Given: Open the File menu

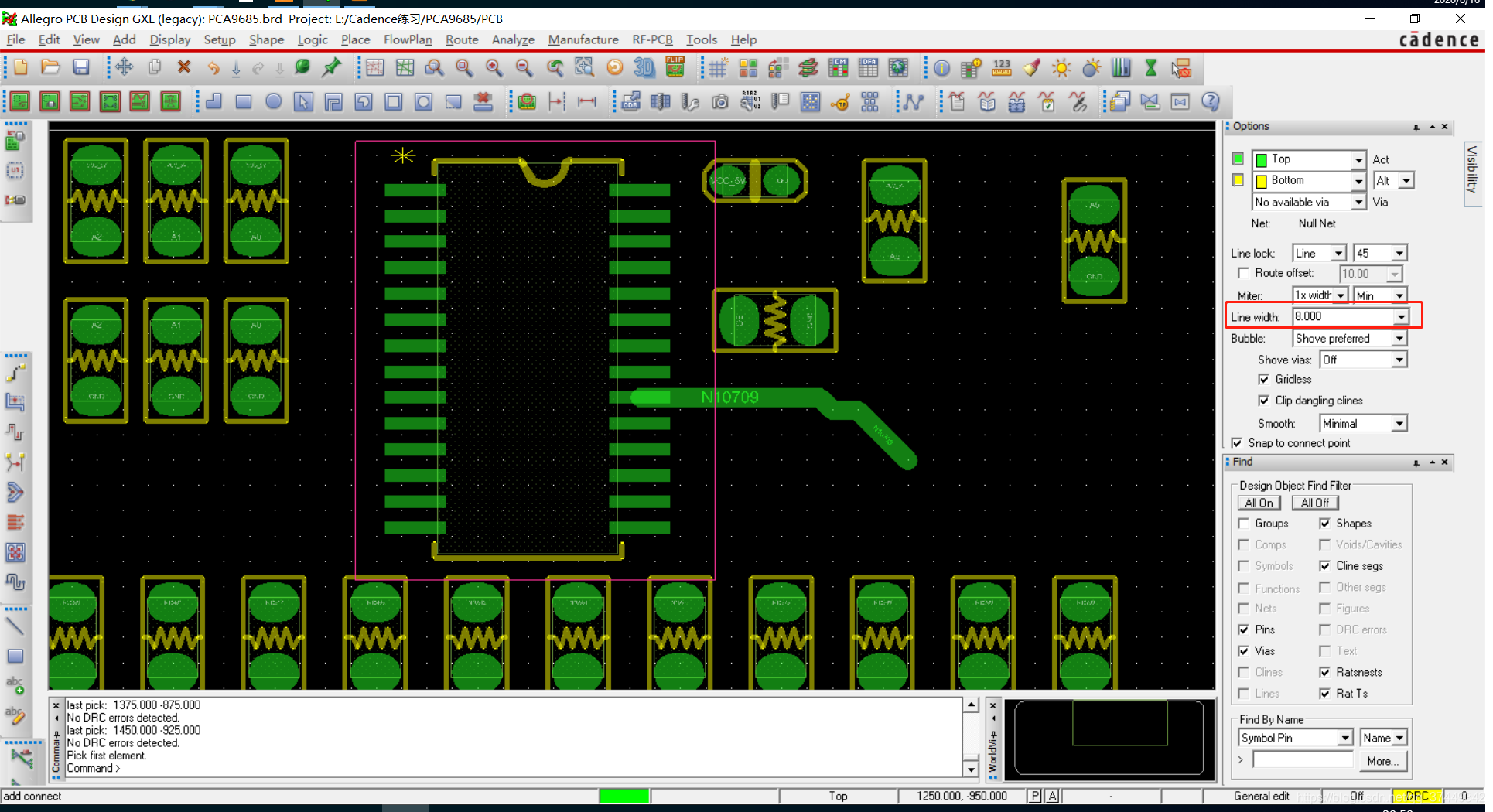Looking at the screenshot, I should [x=15, y=39].
